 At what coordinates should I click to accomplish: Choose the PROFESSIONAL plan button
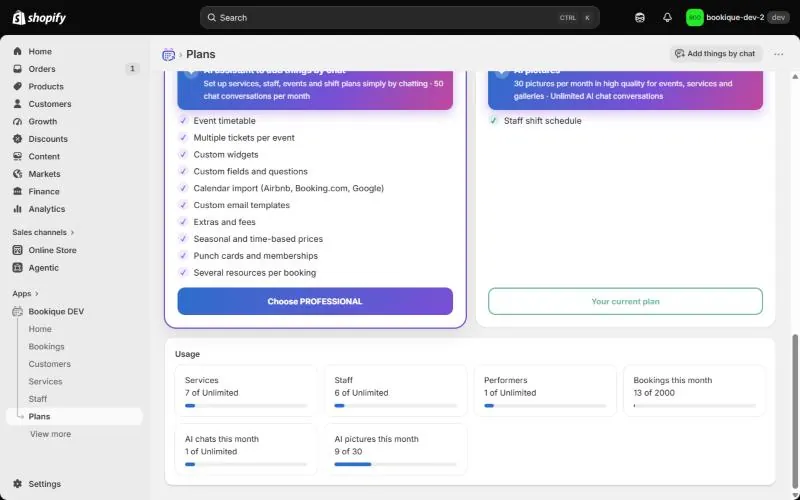pyautogui.click(x=315, y=301)
